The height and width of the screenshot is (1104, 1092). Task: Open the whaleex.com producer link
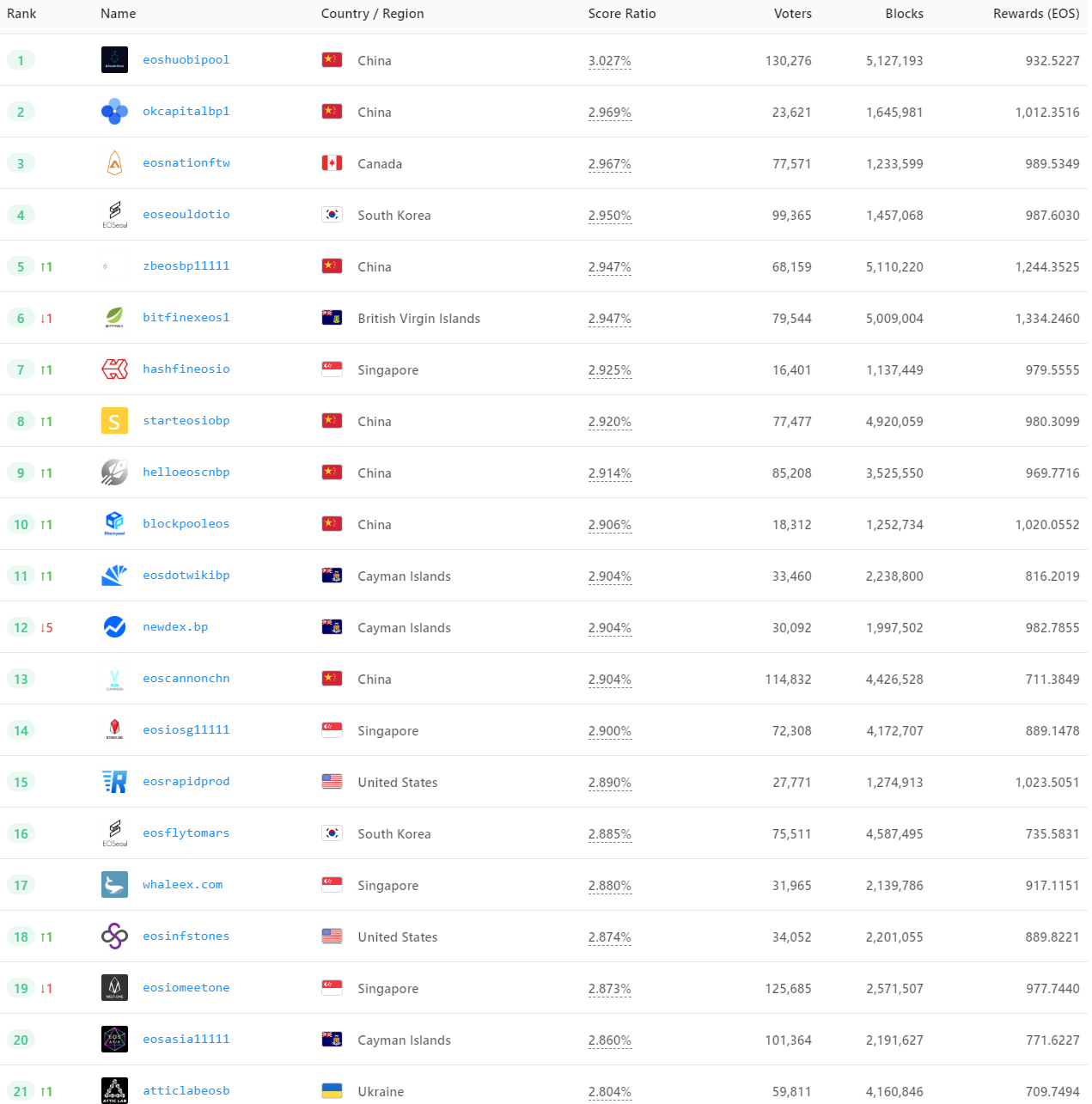[x=183, y=885]
